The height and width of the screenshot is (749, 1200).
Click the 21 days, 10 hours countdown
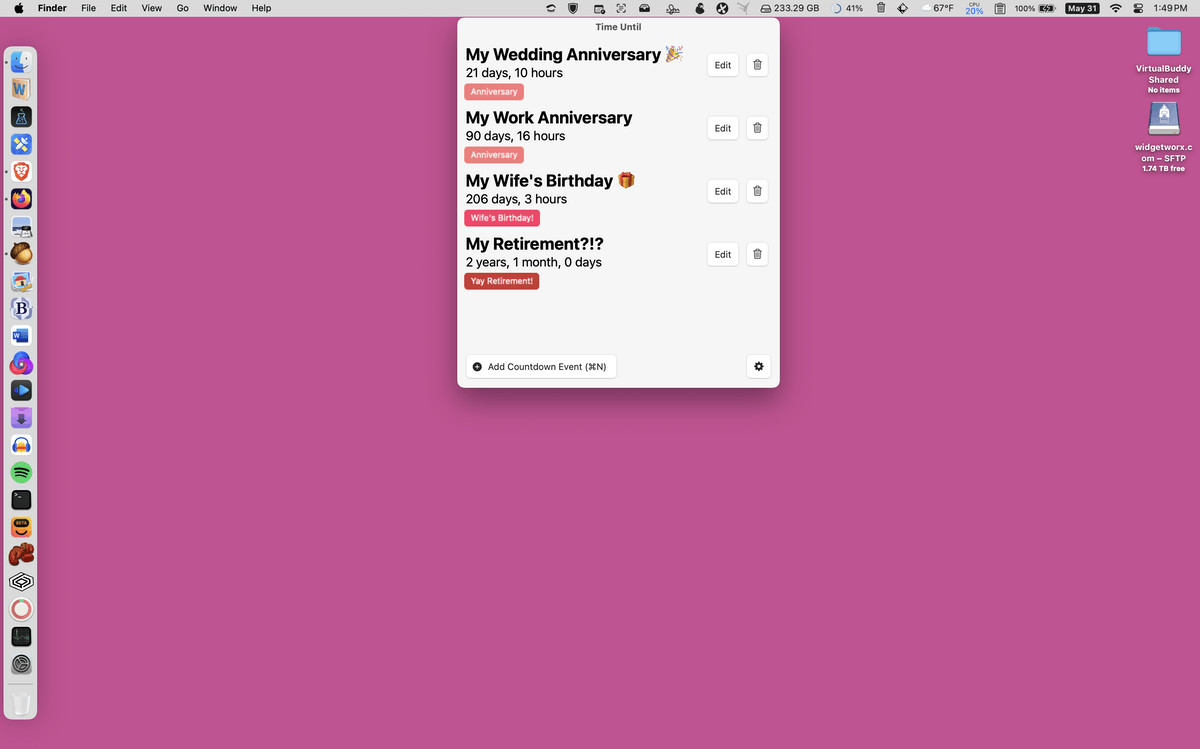[514, 73]
